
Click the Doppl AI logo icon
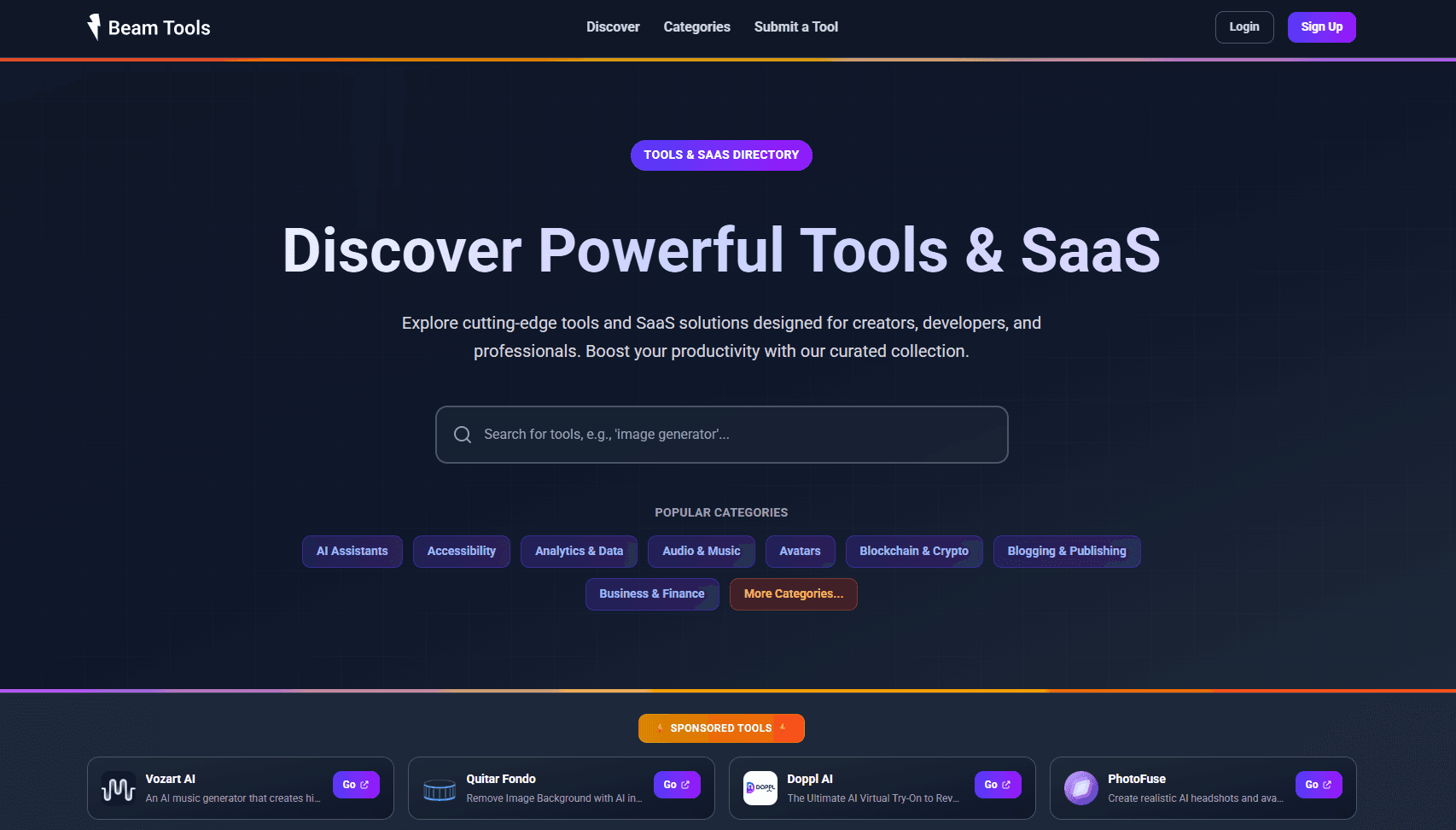point(760,787)
